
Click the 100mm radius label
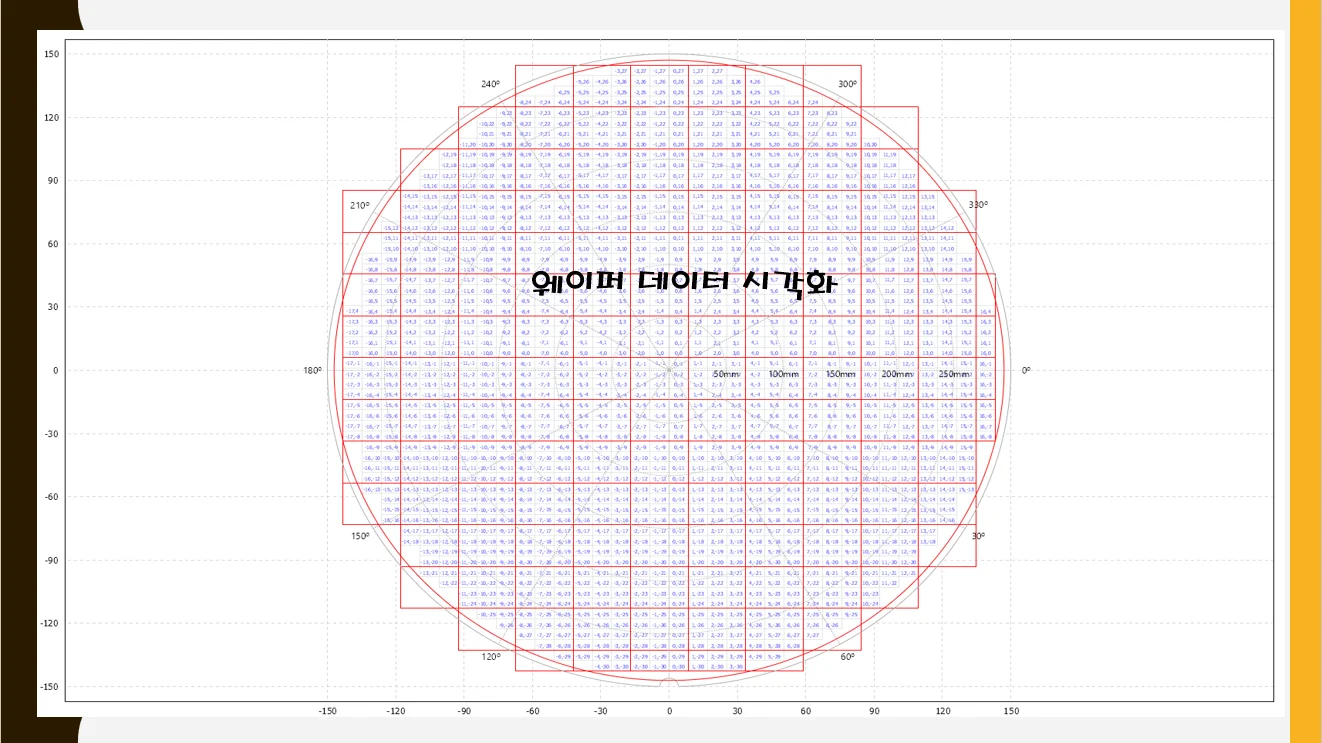pos(784,374)
